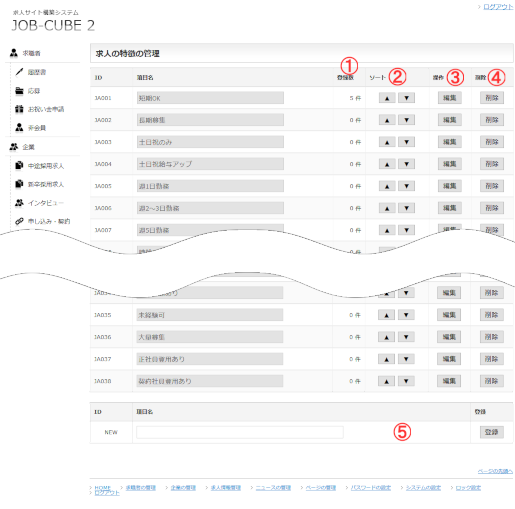
Task: Click the ログアウト link at top right
Action: click(x=498, y=7)
